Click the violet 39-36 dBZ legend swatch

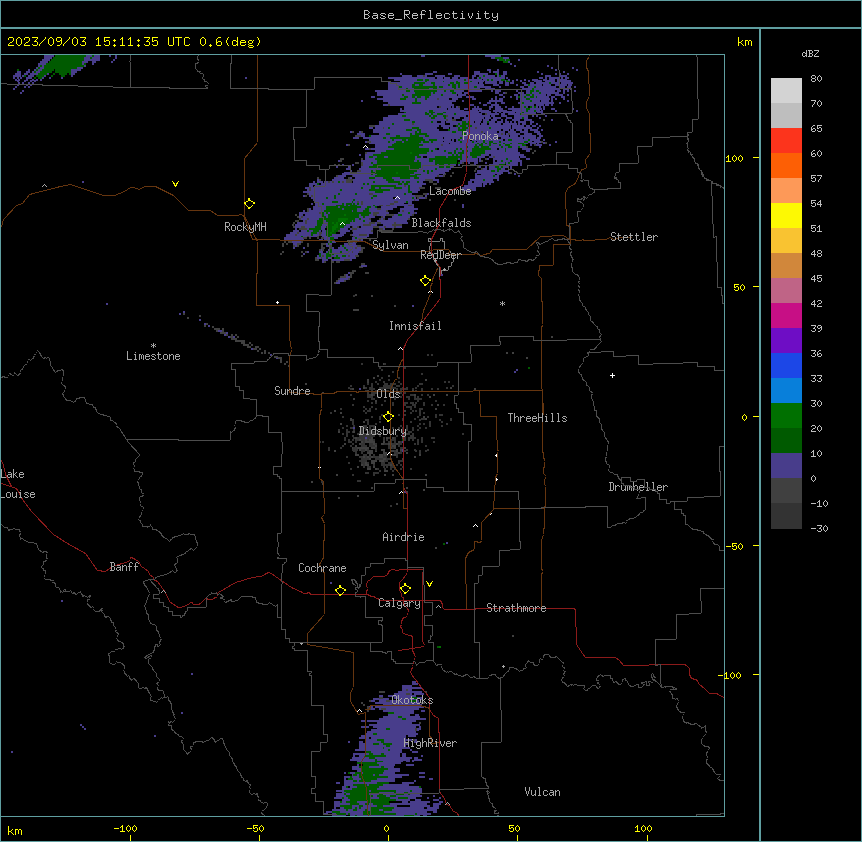click(x=786, y=341)
